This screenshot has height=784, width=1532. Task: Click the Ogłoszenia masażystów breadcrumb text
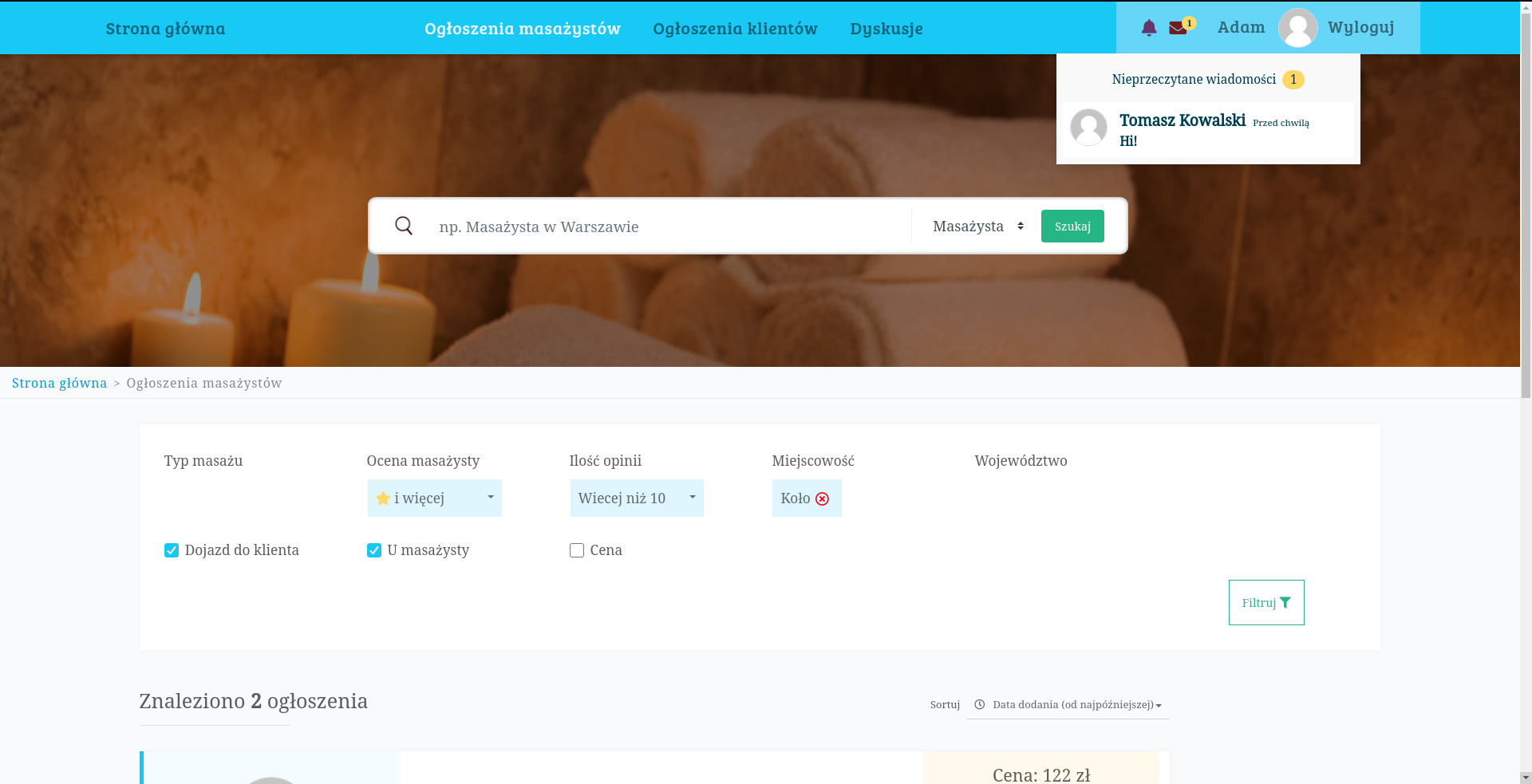click(x=204, y=383)
